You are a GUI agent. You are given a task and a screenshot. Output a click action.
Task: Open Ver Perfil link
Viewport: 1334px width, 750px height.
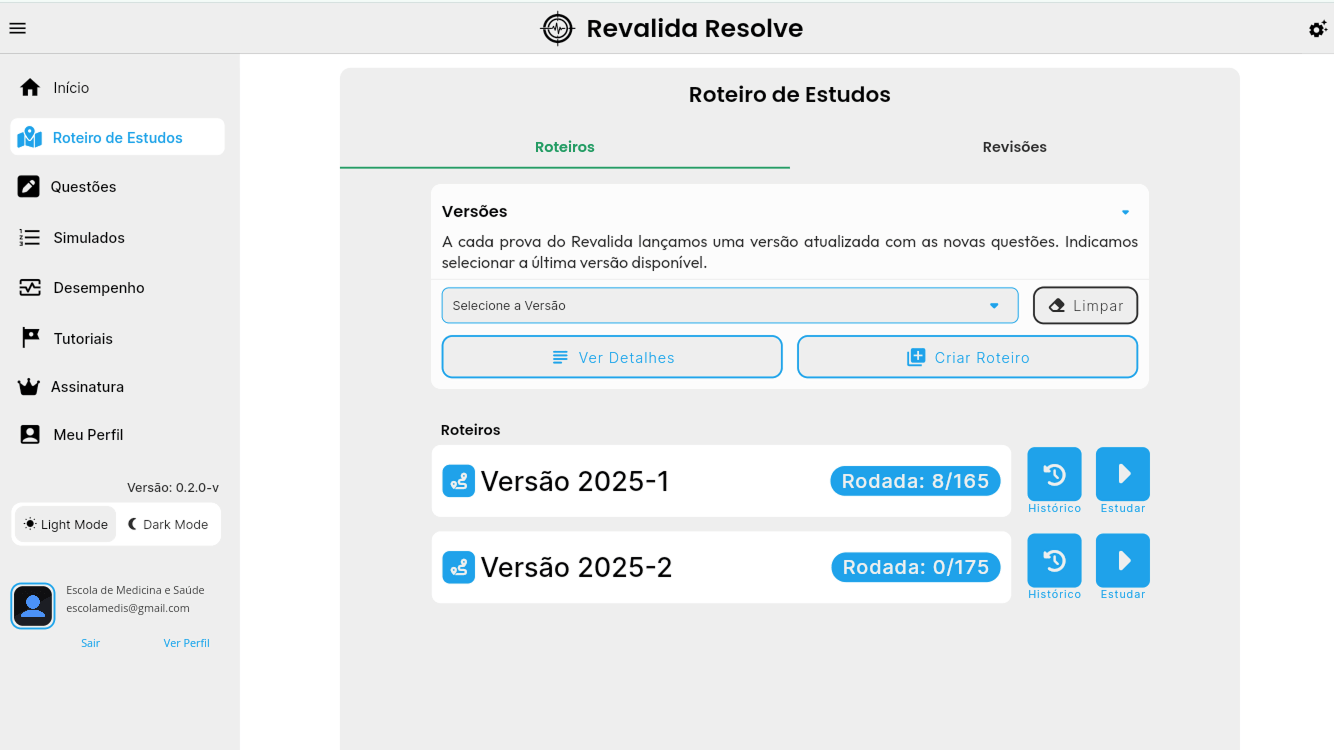[186, 642]
